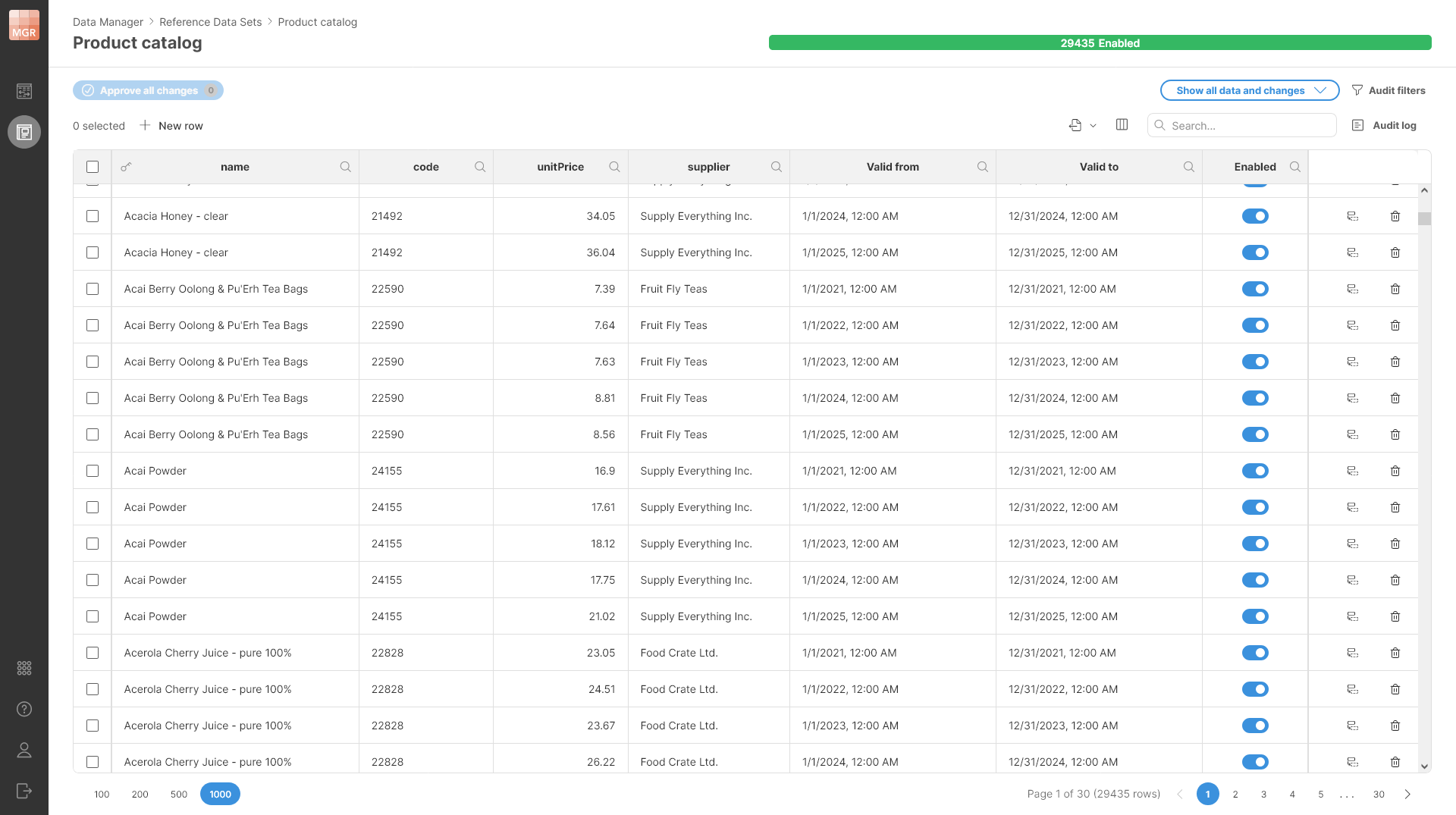Turn off Enabled for Acai Powder priced 21.02

click(1256, 616)
